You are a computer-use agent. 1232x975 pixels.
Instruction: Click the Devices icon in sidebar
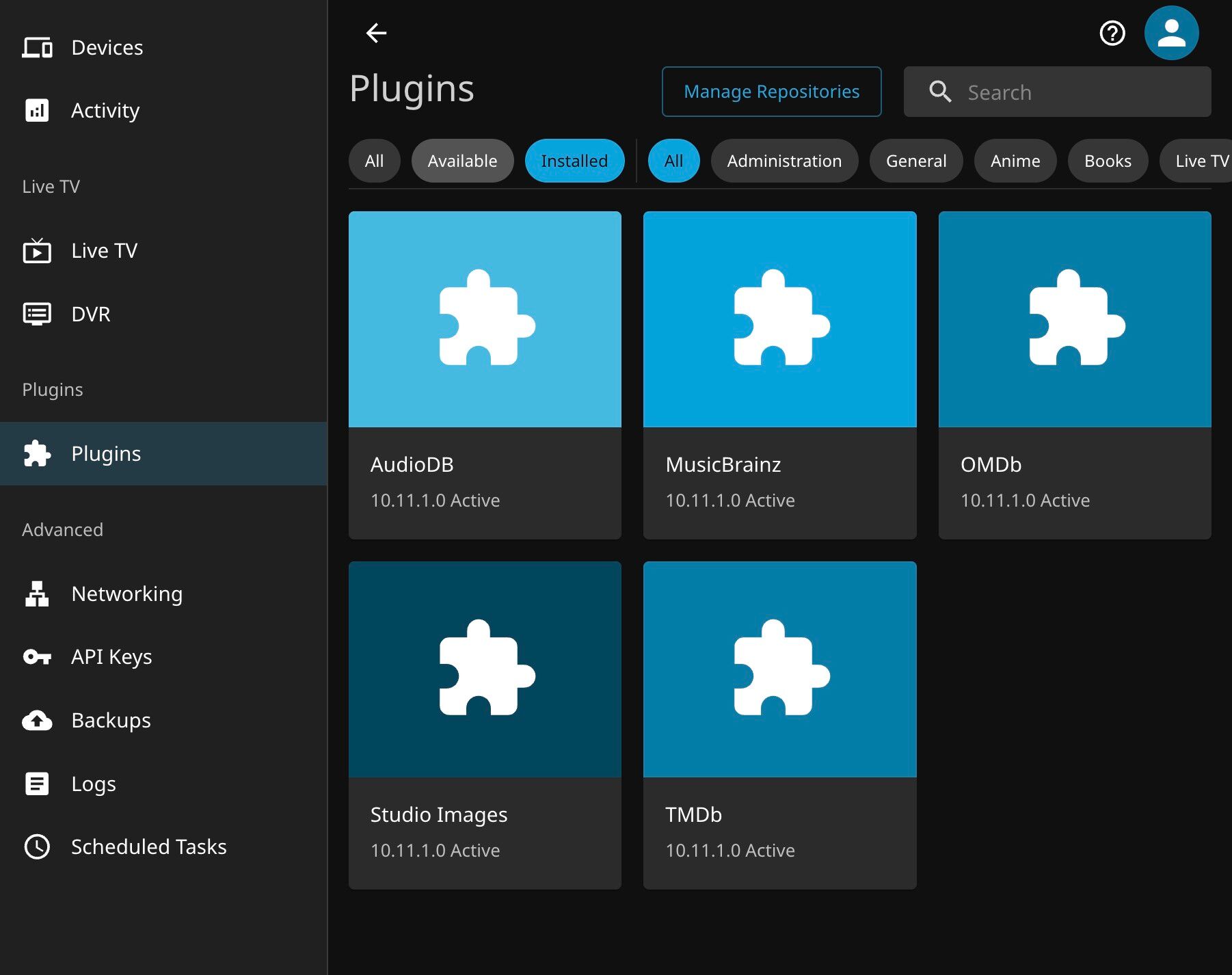pos(37,48)
